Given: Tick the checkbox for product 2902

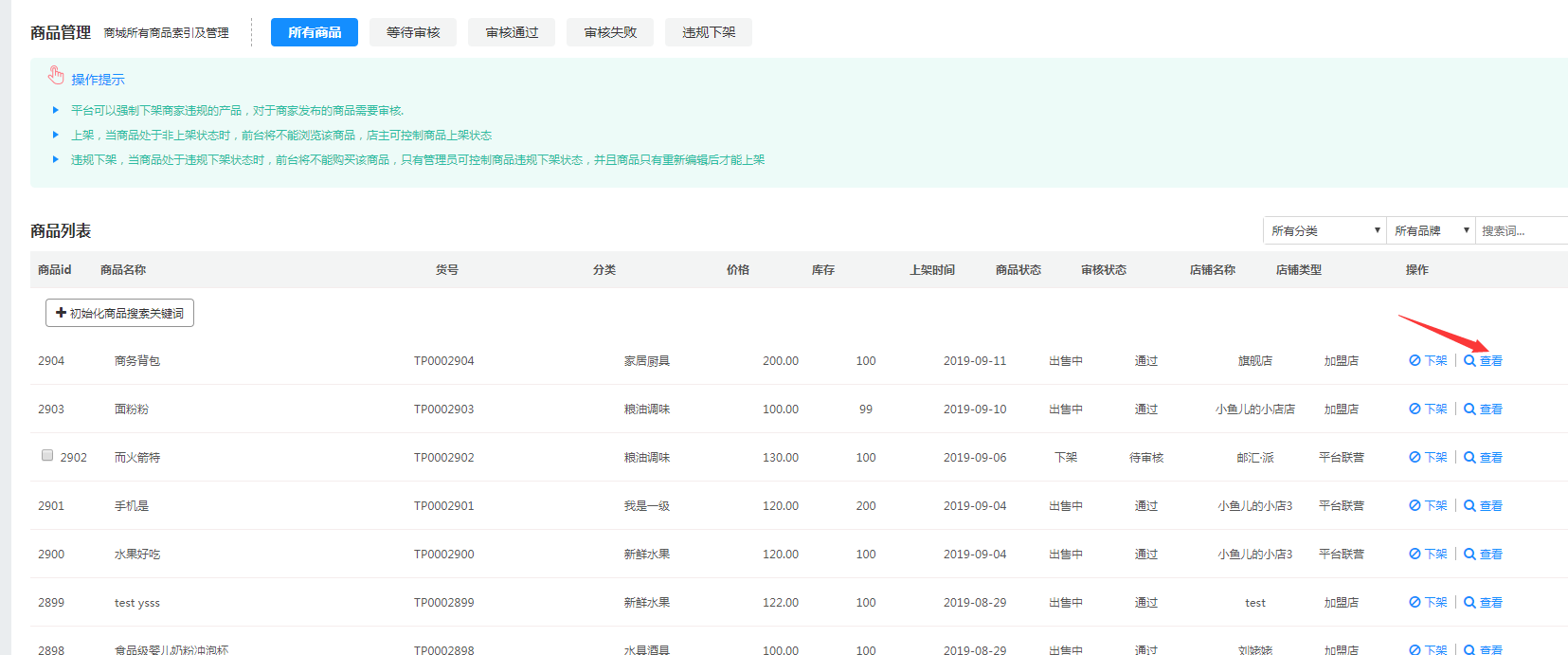Looking at the screenshot, I should point(47,456).
